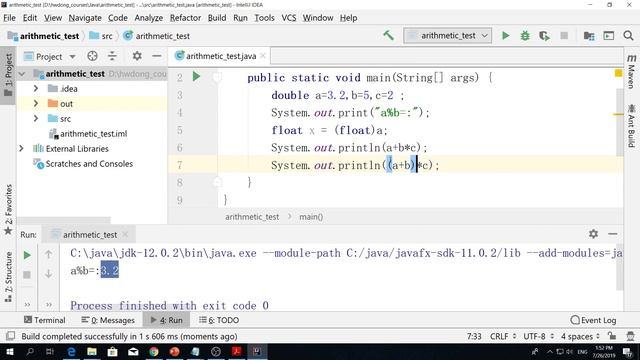The image size is (640, 360).
Task: Click the Build project hammer icon
Action: (x=388, y=36)
